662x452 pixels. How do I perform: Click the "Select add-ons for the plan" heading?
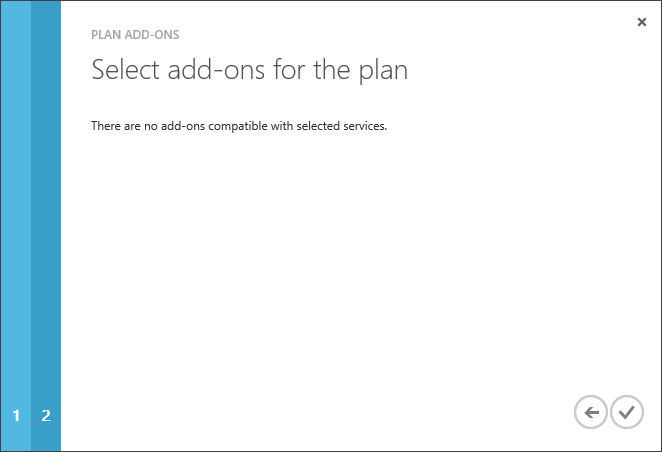(249, 71)
